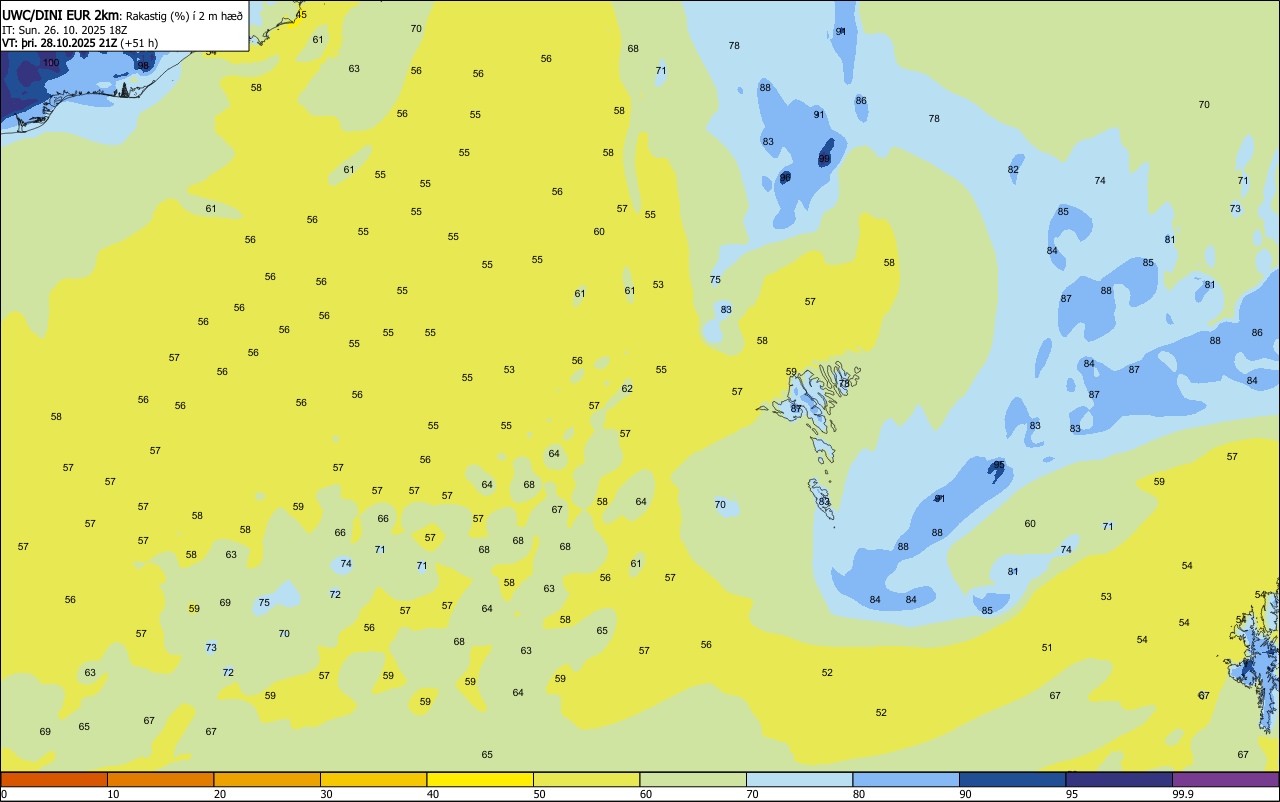Click the 80–90 medium blue legend swatch
Viewport: 1280px width, 802px height.
(x=906, y=779)
